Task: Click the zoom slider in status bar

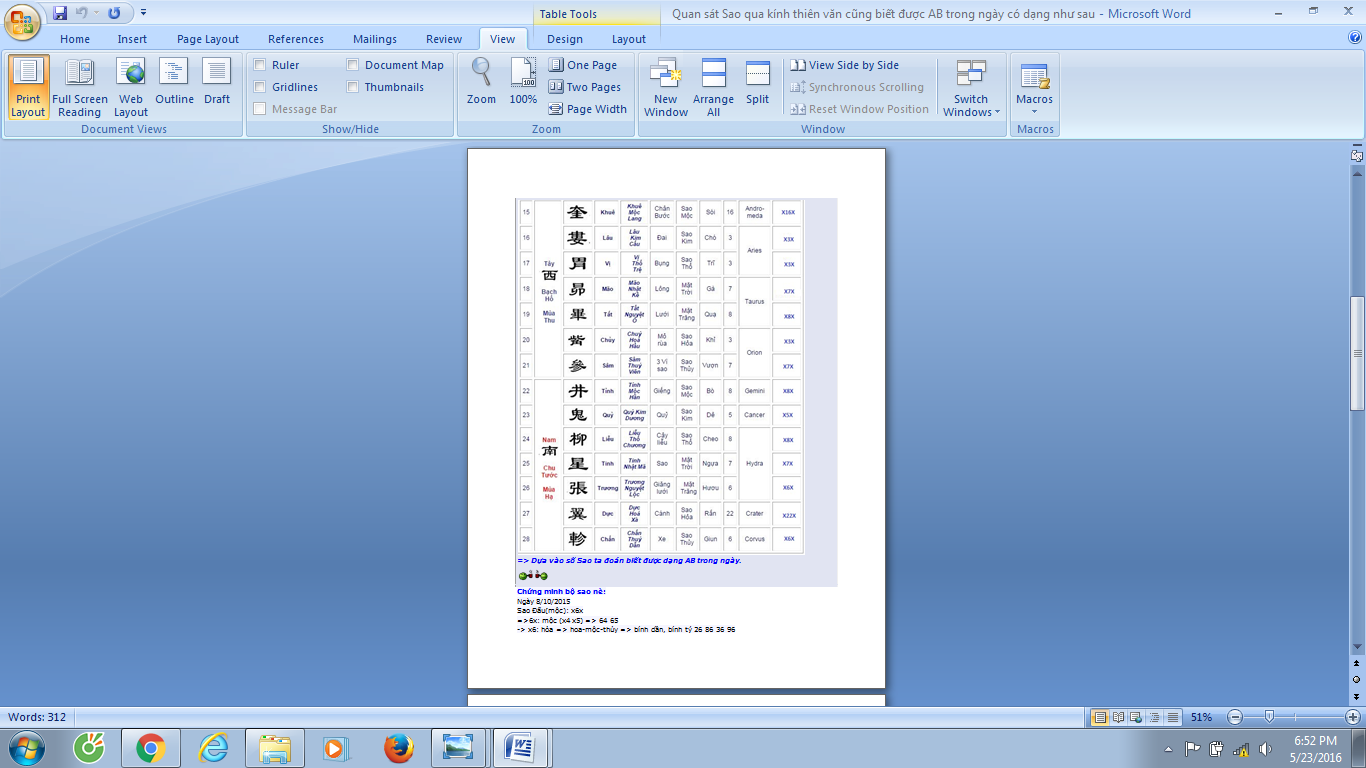Action: (x=1269, y=717)
